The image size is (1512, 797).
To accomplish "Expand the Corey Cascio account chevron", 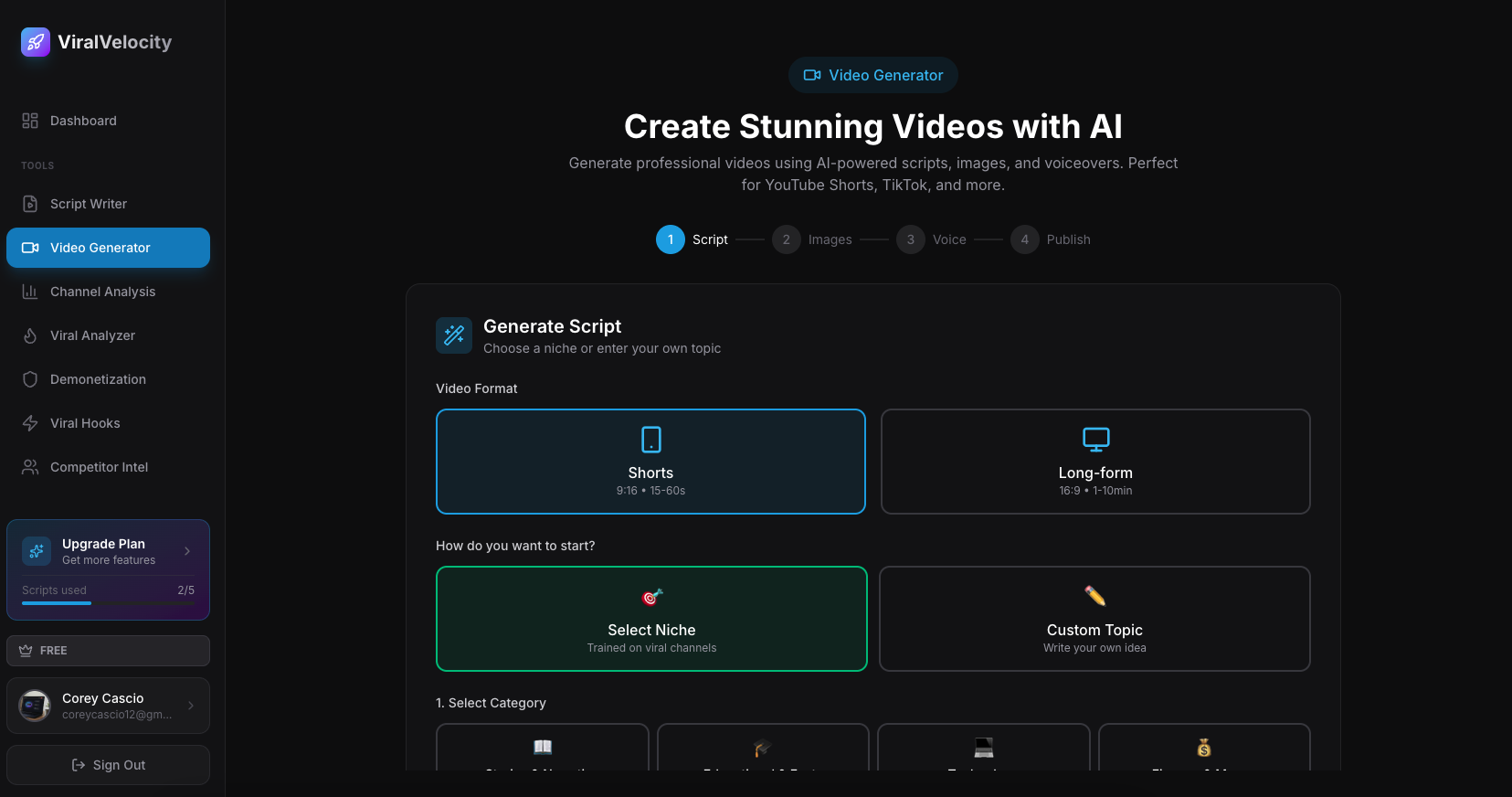I will pyautogui.click(x=191, y=706).
